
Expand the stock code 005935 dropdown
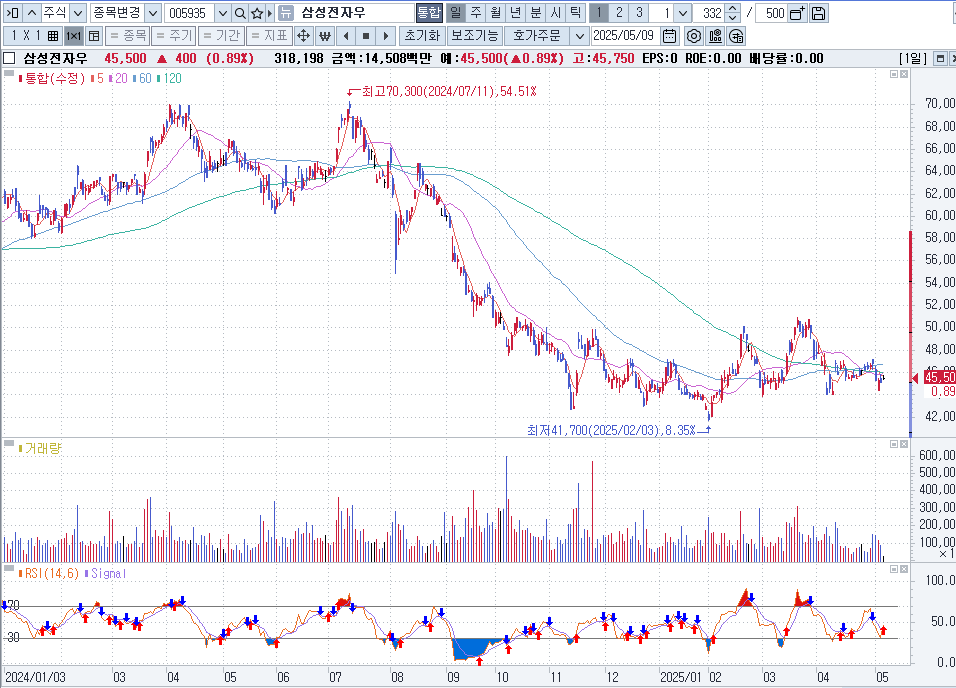pyautogui.click(x=222, y=13)
